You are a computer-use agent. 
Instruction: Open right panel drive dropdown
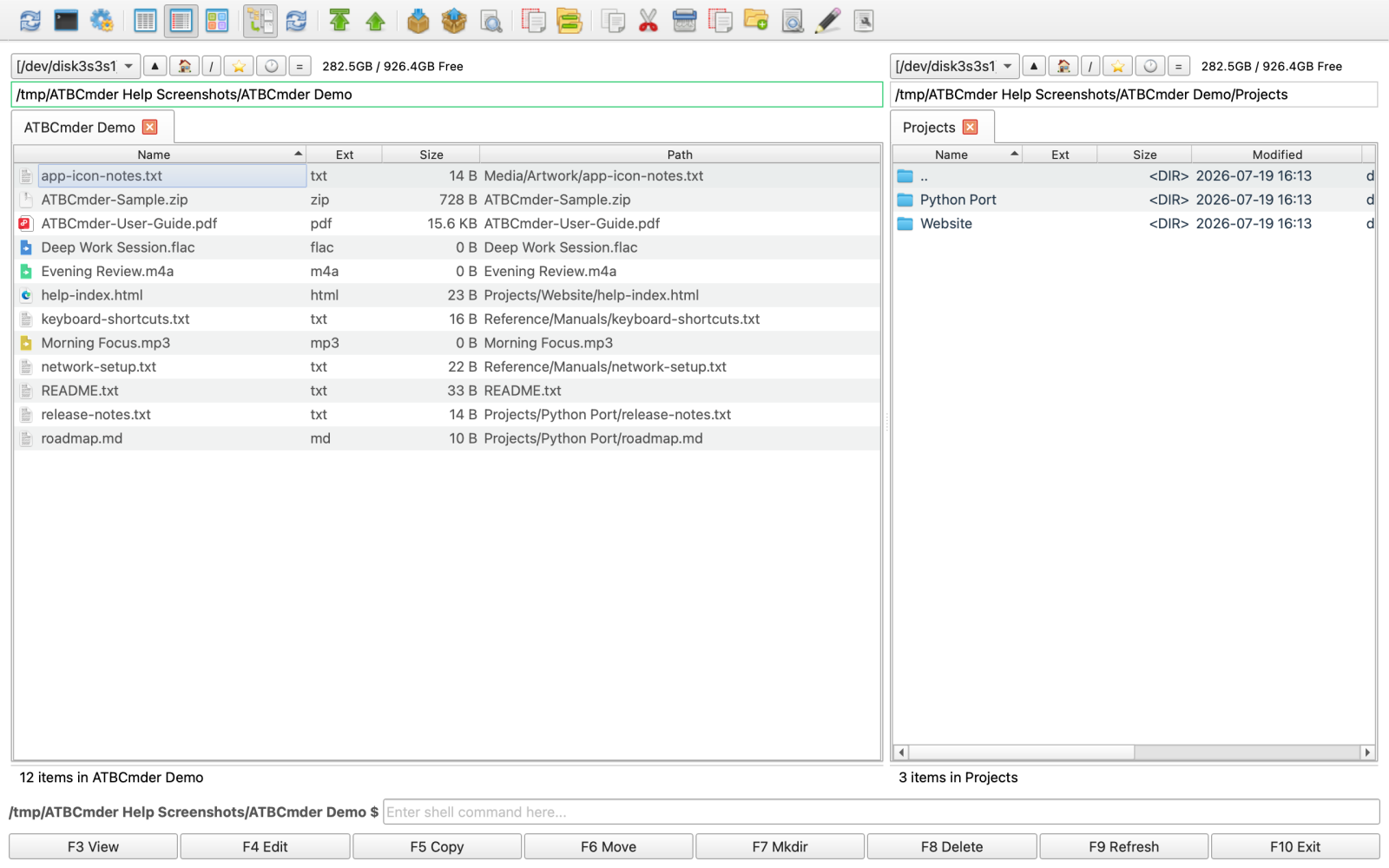[x=955, y=66]
